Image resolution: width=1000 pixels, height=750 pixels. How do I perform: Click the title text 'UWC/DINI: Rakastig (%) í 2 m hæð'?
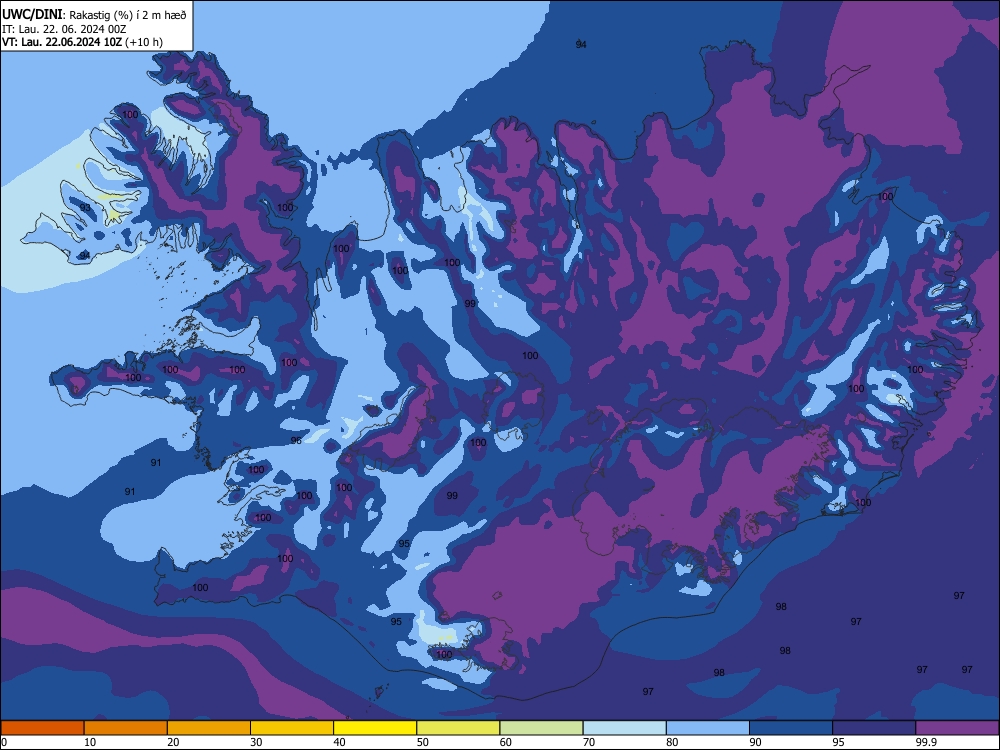click(94, 15)
